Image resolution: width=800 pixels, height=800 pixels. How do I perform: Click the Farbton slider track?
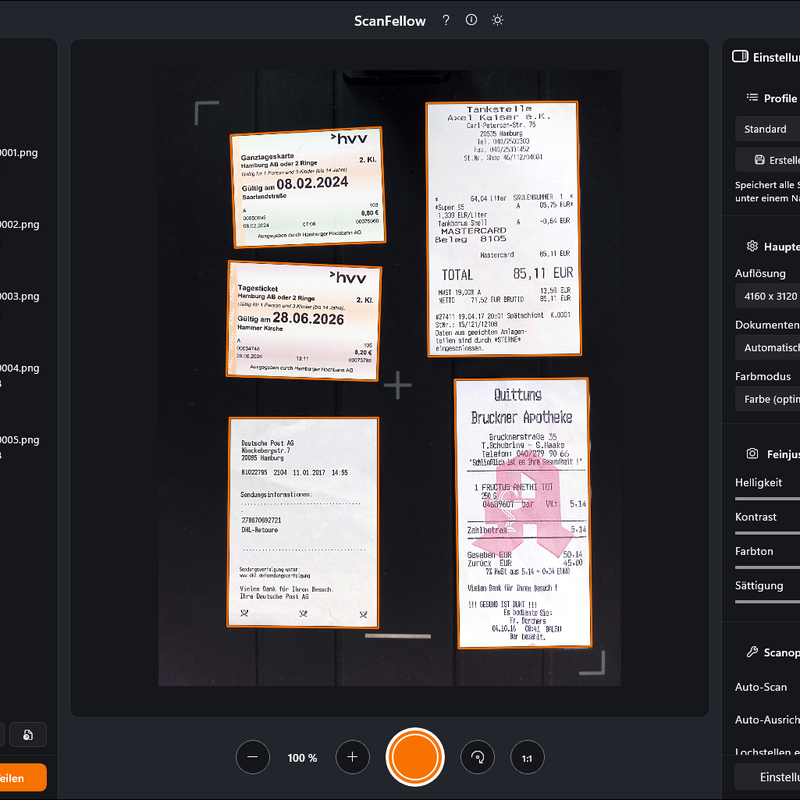(x=767, y=567)
